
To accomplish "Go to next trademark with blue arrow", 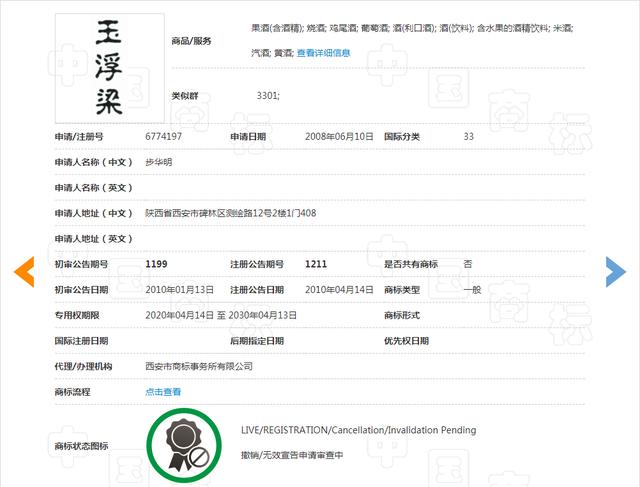I will tap(616, 271).
